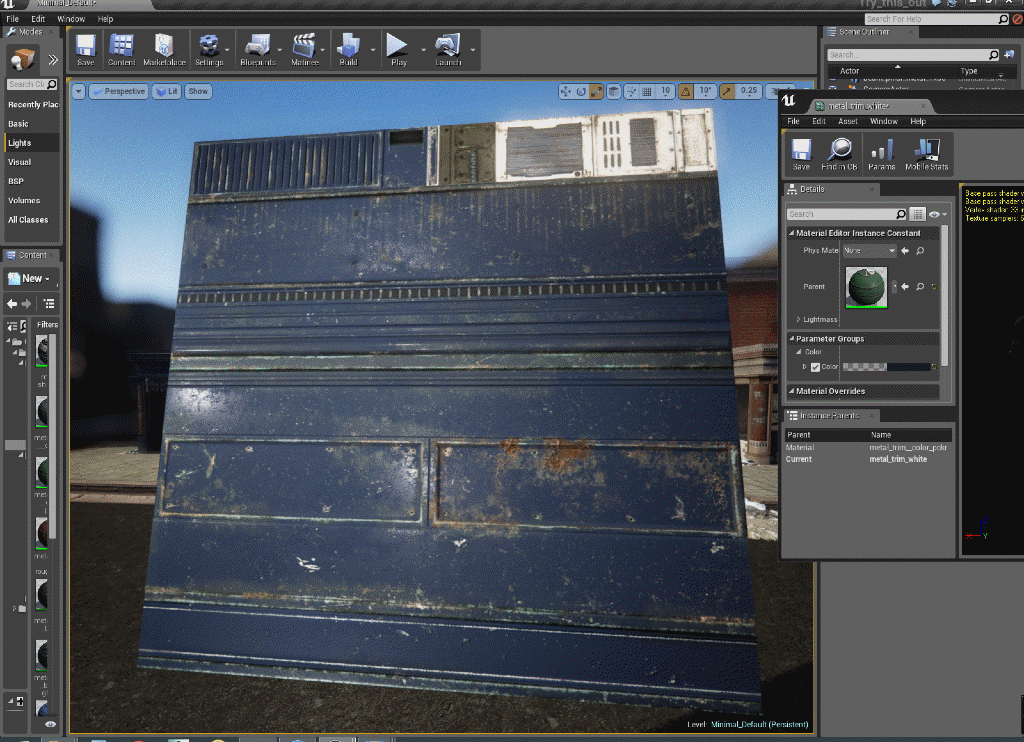Expand the modes strip with the double-chevron icon
Viewport: 1024px width, 742px height.
pyautogui.click(x=53, y=60)
